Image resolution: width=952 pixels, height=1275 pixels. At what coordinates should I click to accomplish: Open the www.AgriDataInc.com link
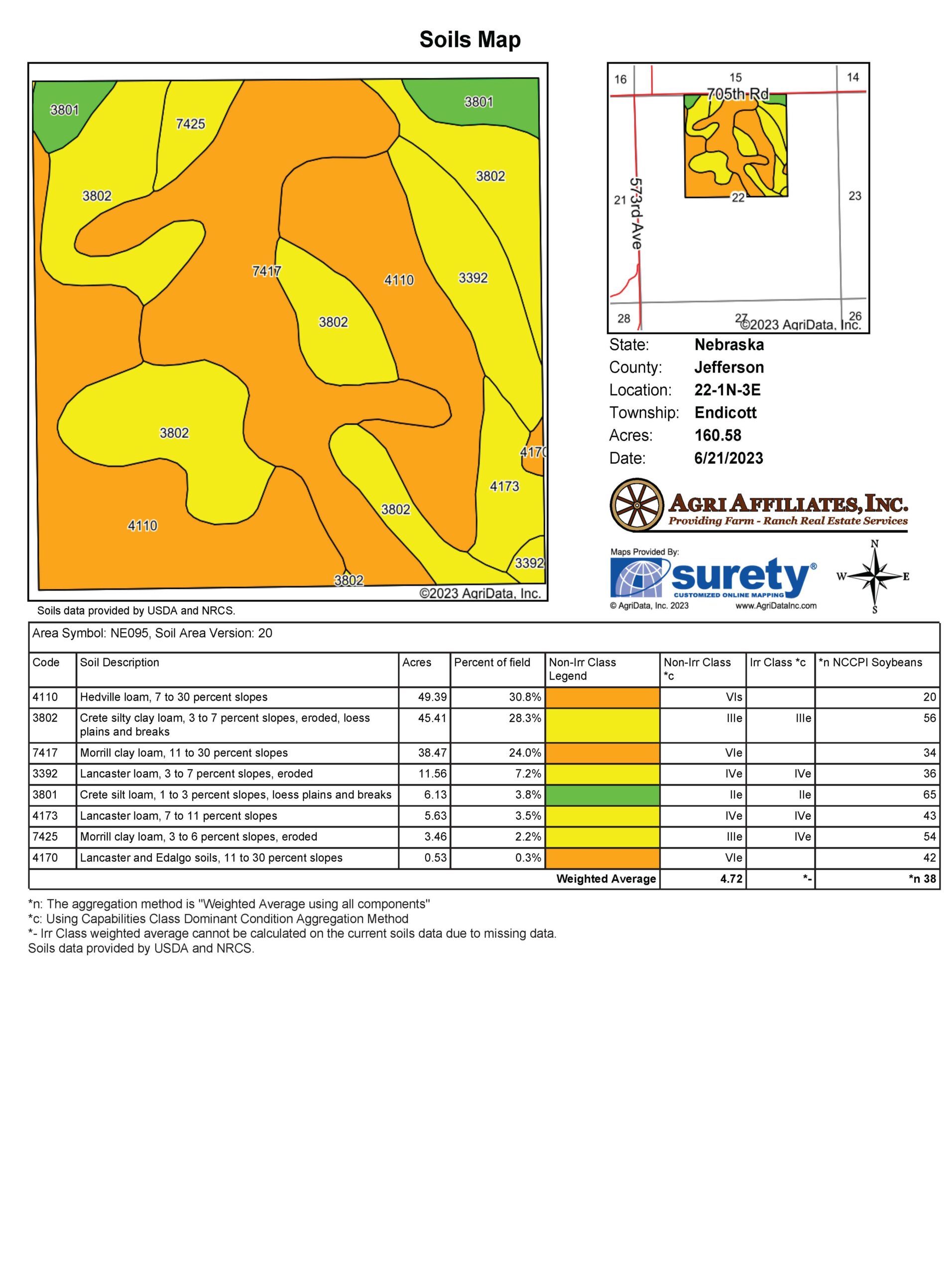tap(776, 606)
